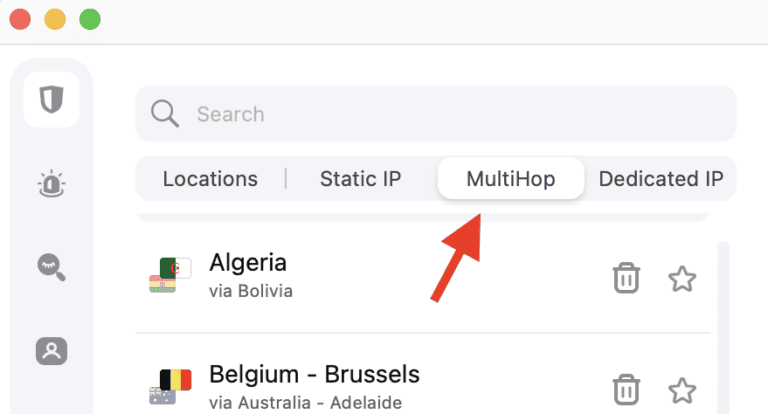
Task: Open the private Search sidebar icon
Action: (52, 266)
